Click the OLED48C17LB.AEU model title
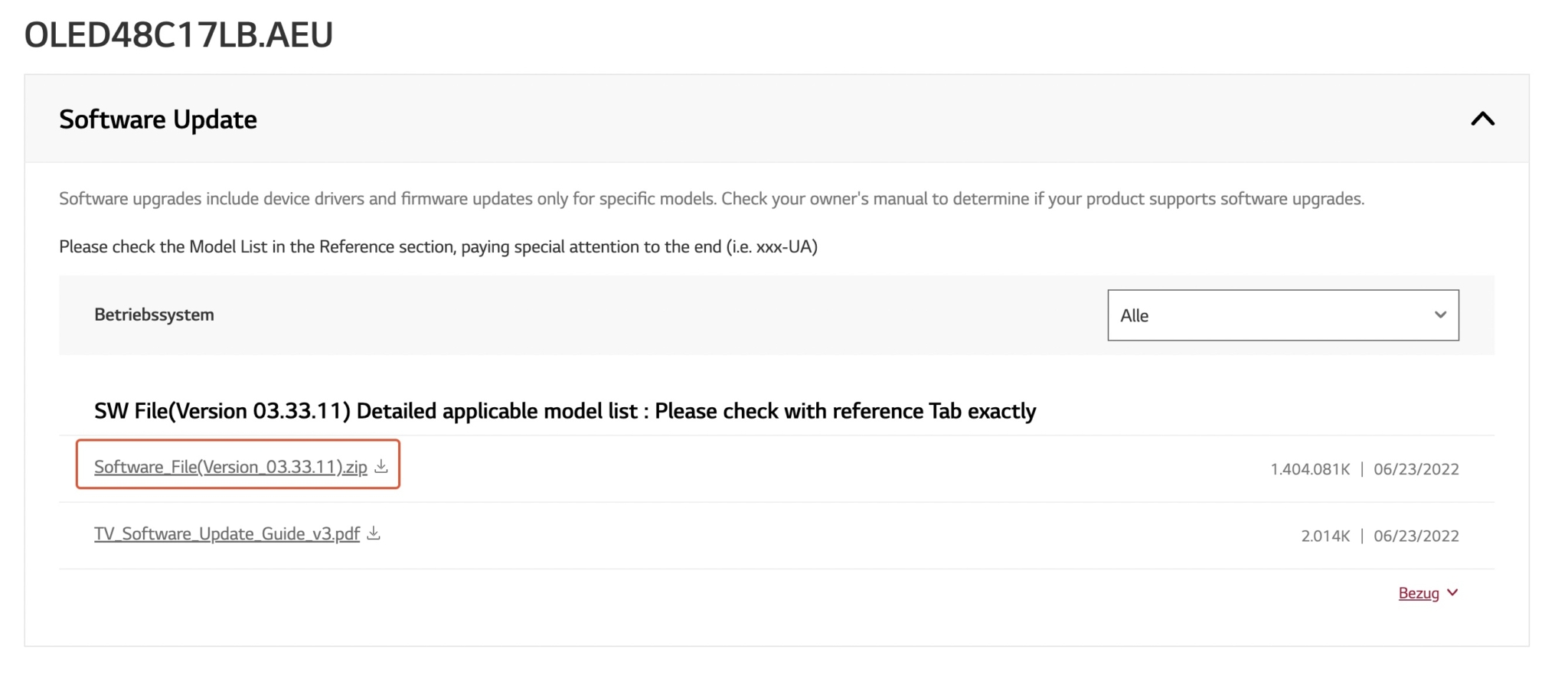 178,35
